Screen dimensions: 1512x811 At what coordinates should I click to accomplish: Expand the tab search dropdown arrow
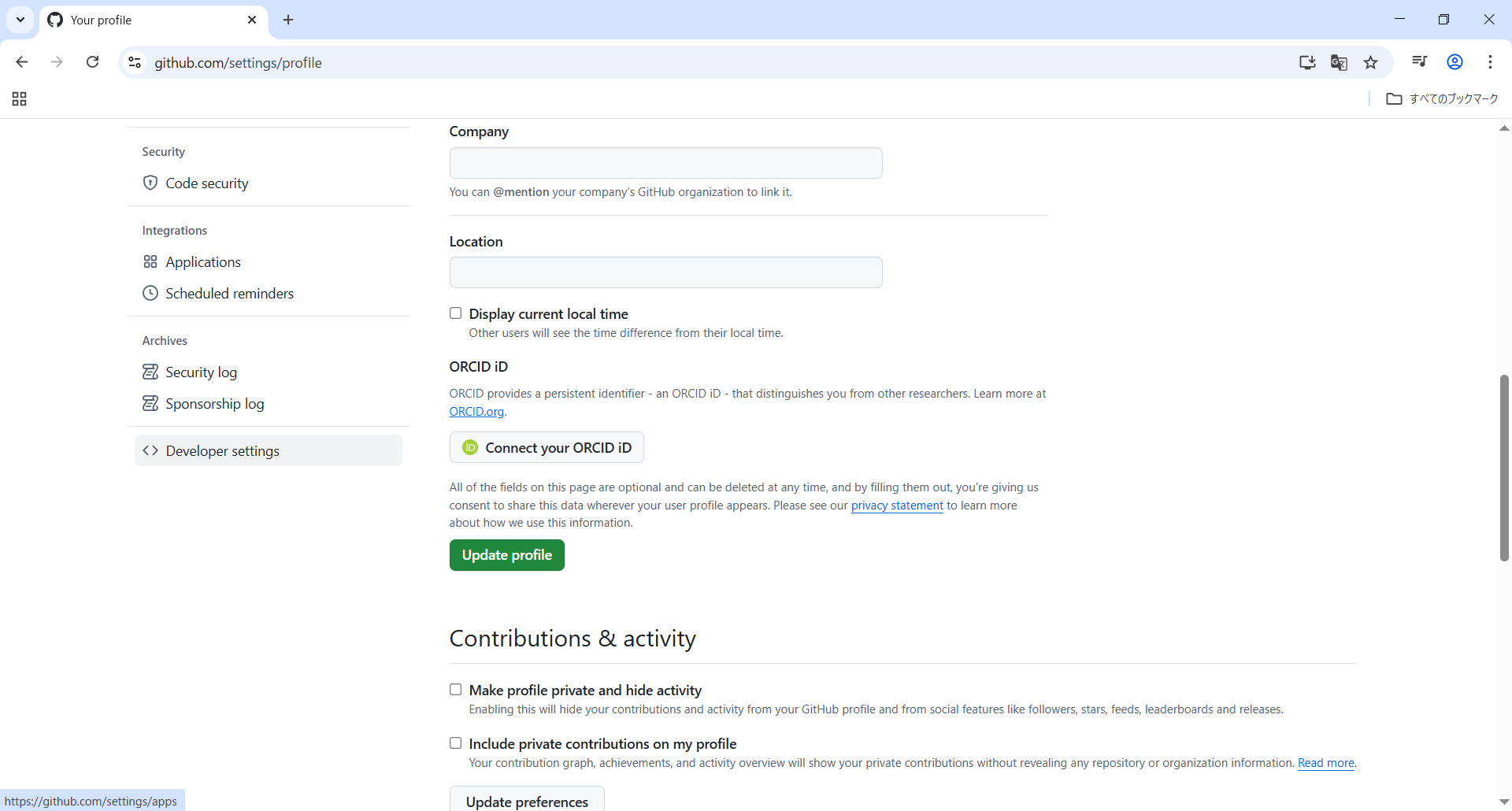(20, 20)
